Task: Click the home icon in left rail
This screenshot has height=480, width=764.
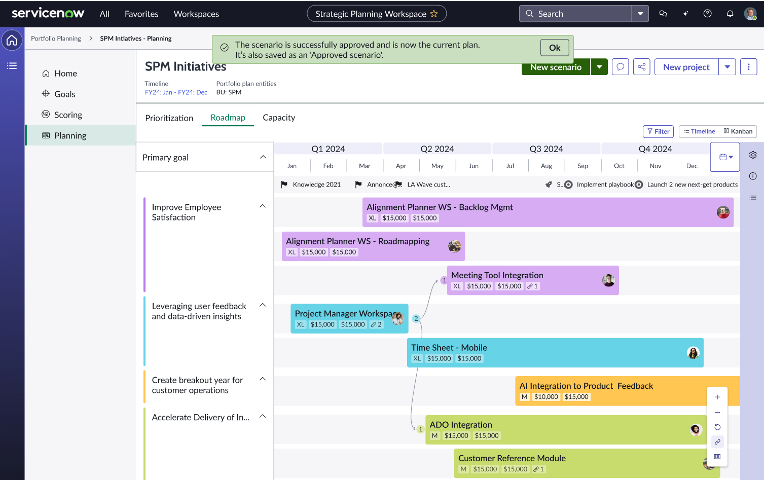Action: [x=12, y=41]
